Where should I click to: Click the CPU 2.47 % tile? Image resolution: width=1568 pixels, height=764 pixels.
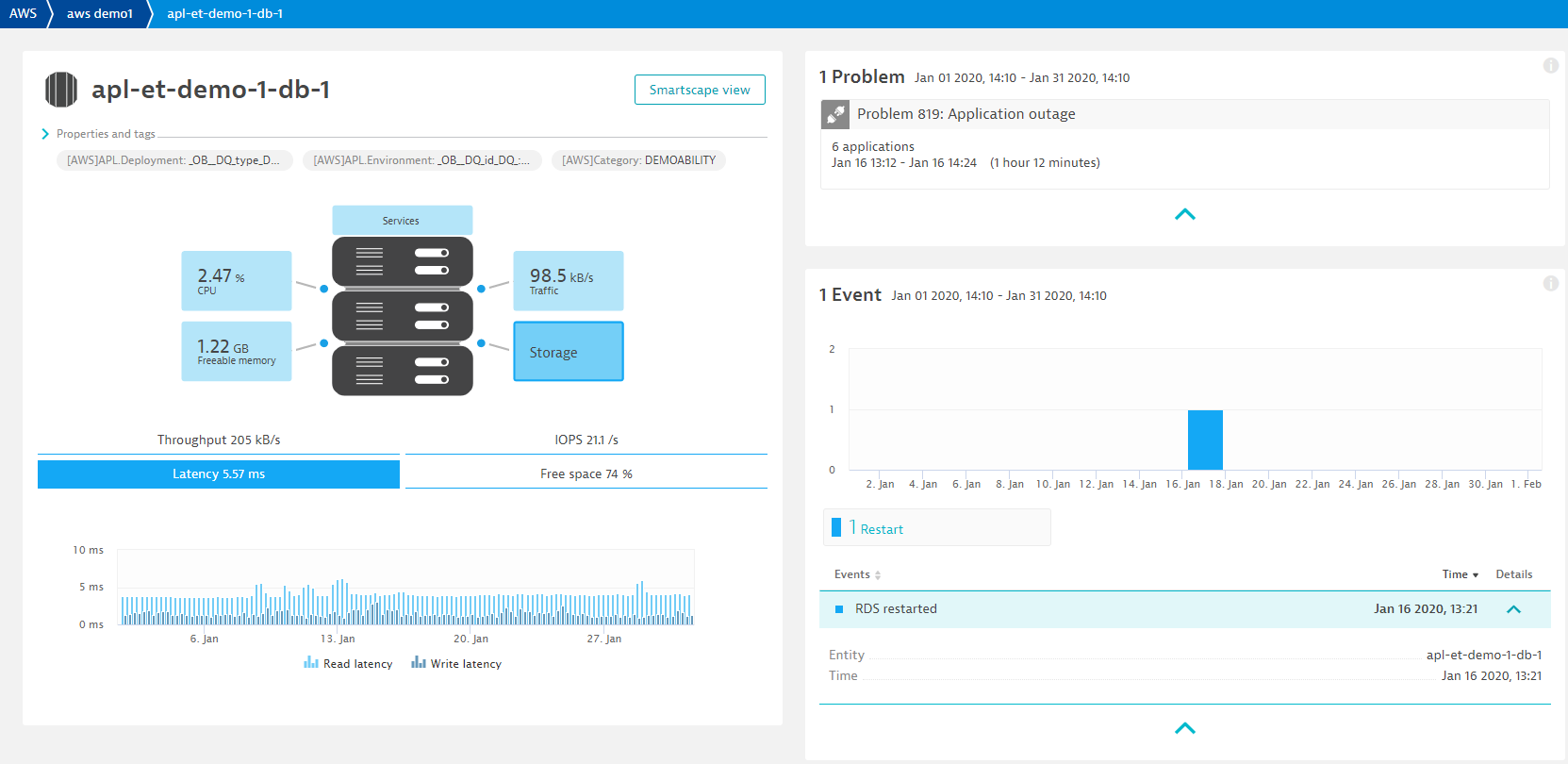[x=237, y=280]
